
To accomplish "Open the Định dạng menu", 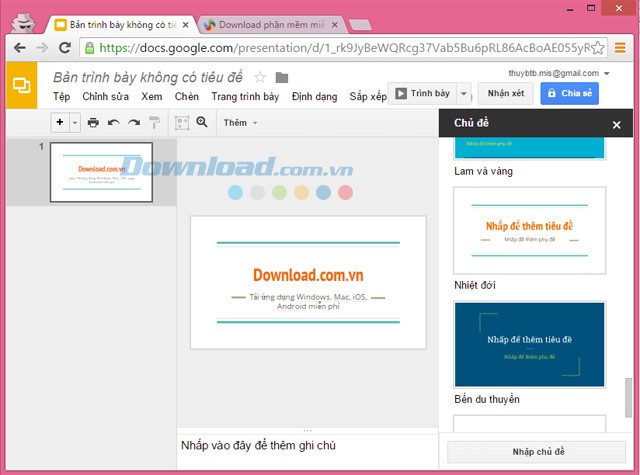I will [315, 97].
